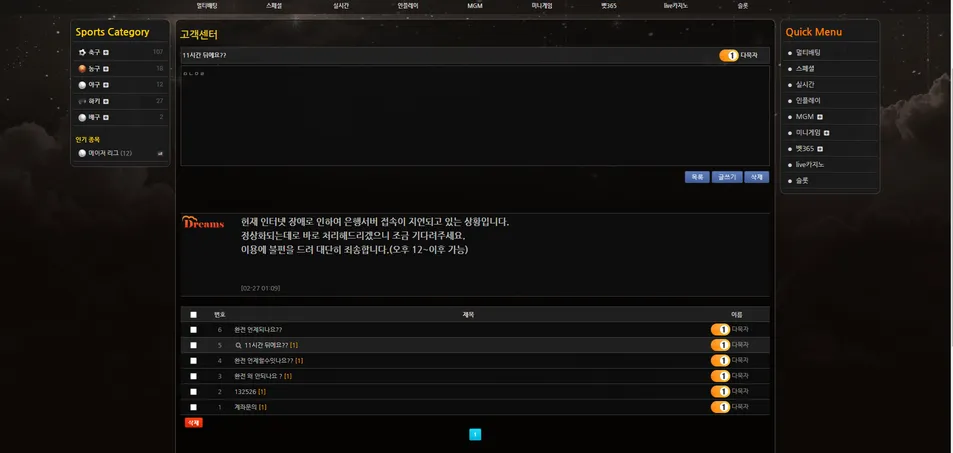Viewport: 953px width, 453px height.
Task: Open 슬롯 in the top navigation
Action: pyautogui.click(x=743, y=5)
